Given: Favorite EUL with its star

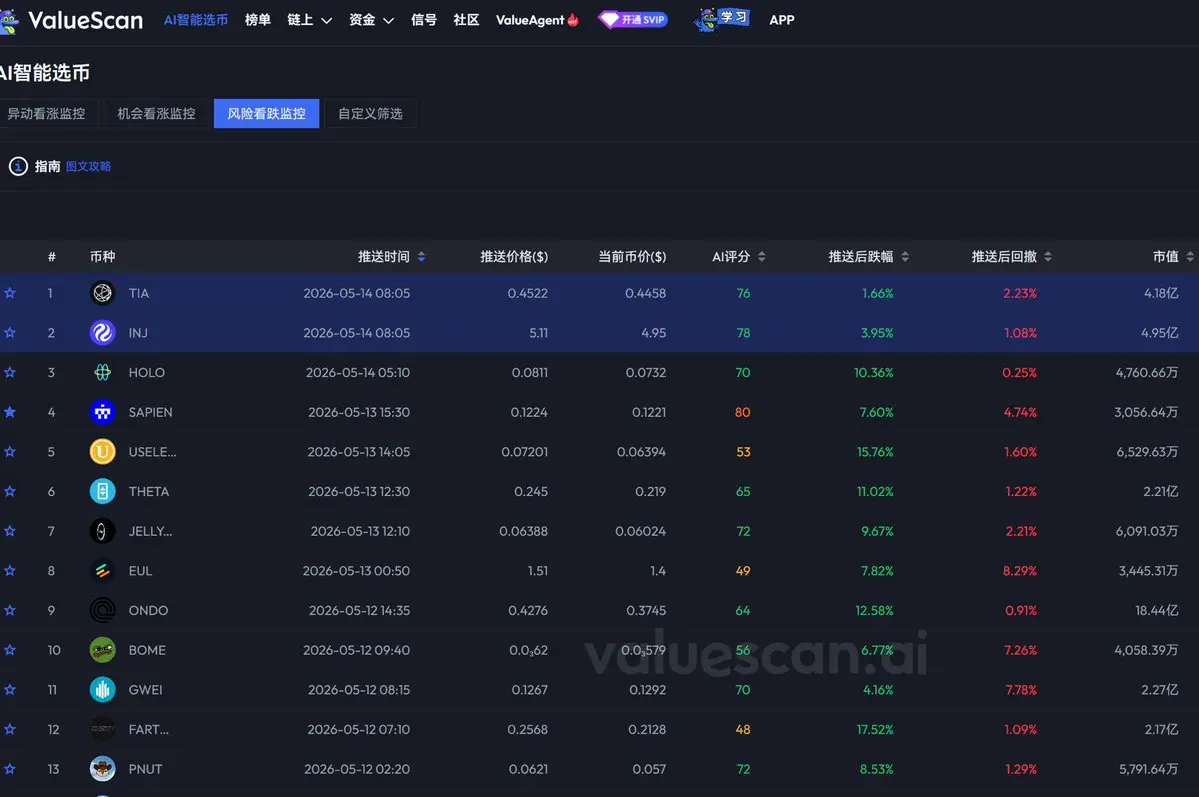Looking at the screenshot, I should tap(10, 571).
